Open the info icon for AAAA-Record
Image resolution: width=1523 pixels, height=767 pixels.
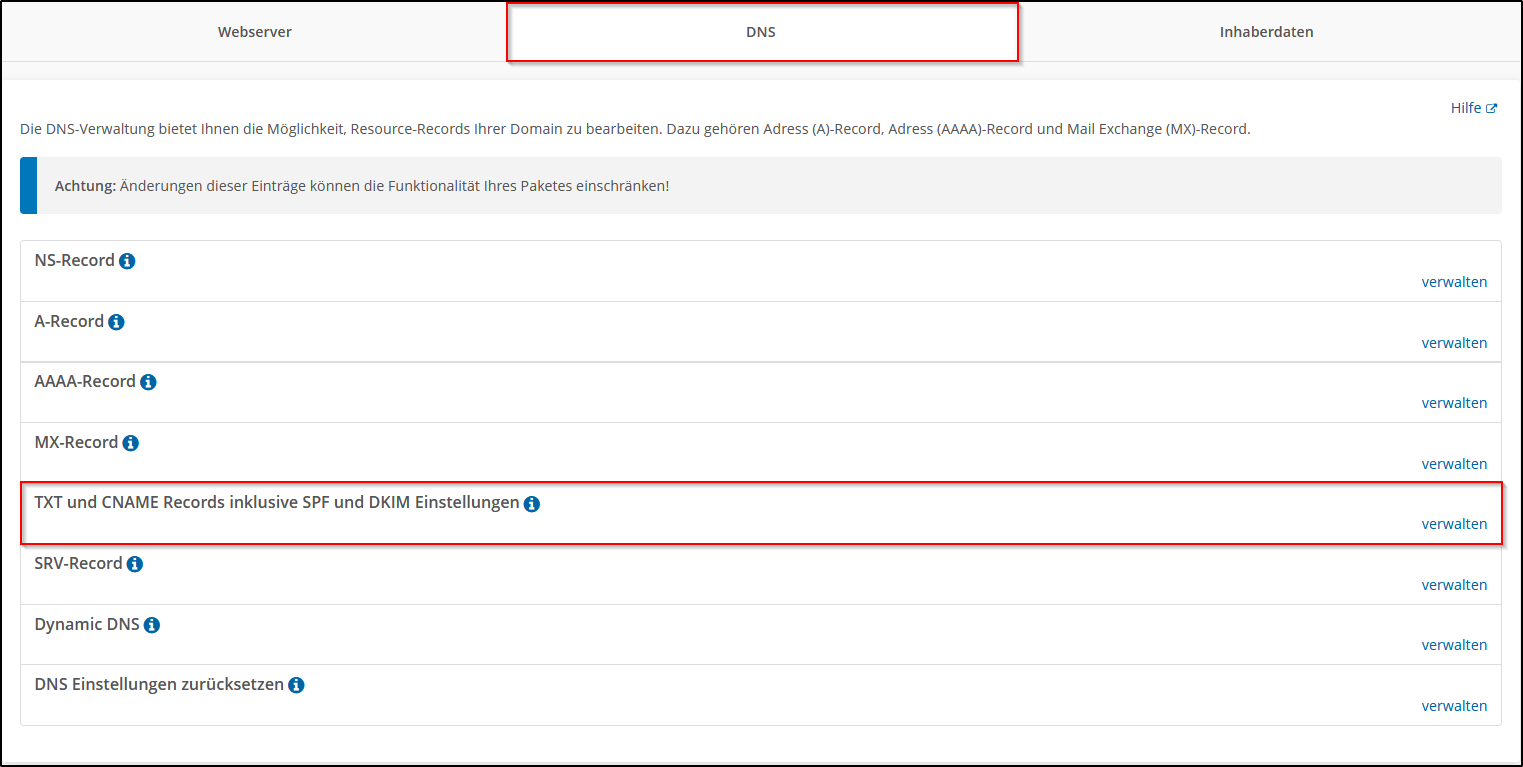tap(148, 382)
